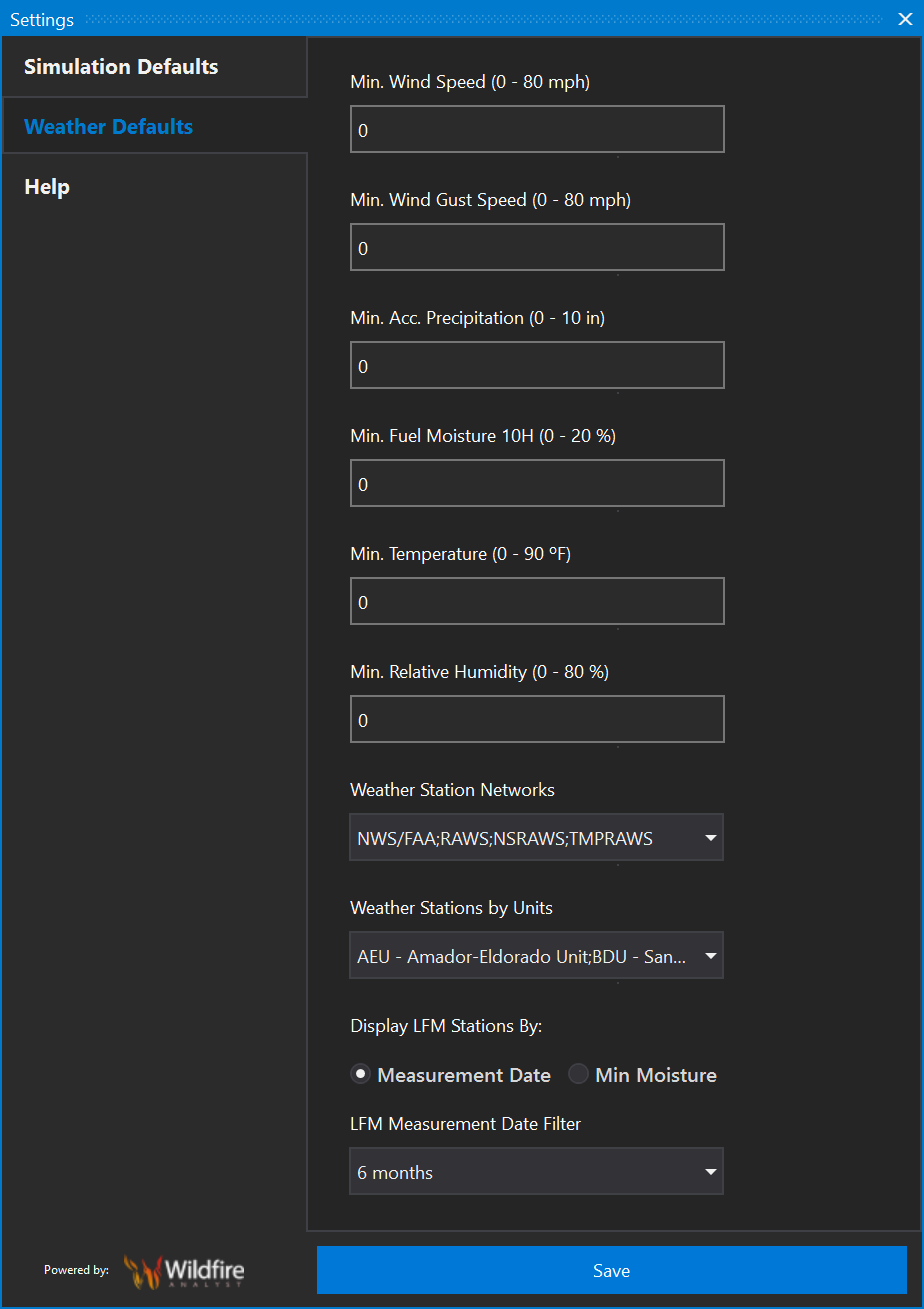Open Weather Stations by Units dropdown
This screenshot has width=924, height=1309.
(536, 956)
